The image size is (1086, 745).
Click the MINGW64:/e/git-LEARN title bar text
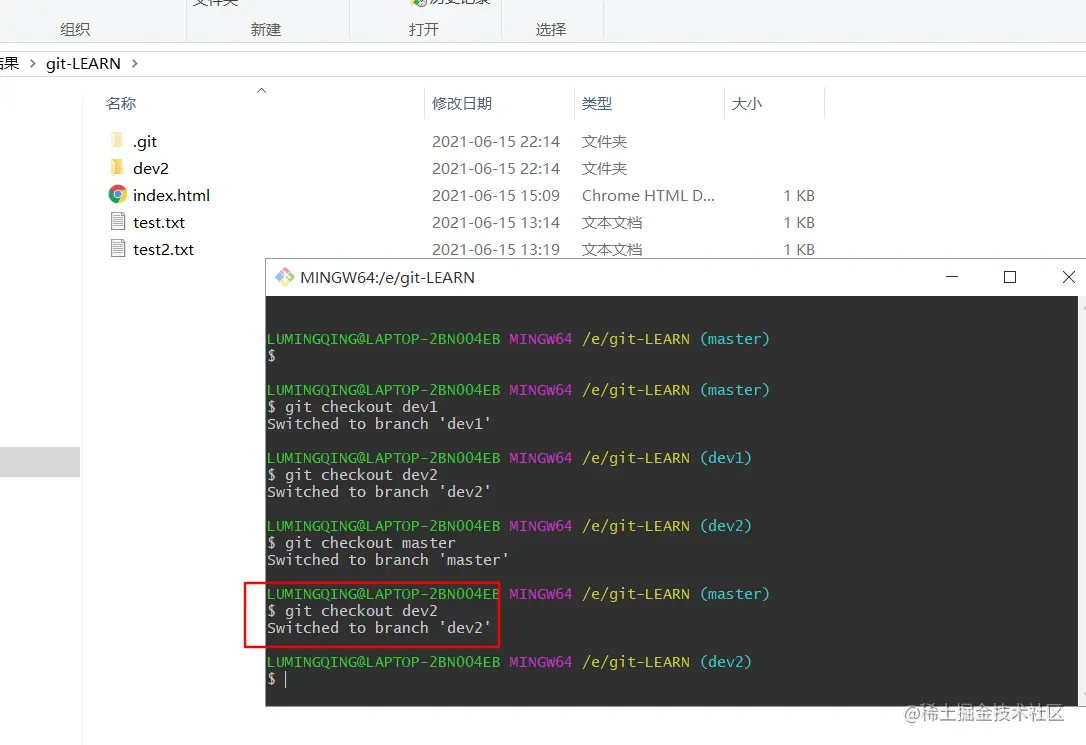tap(387, 278)
